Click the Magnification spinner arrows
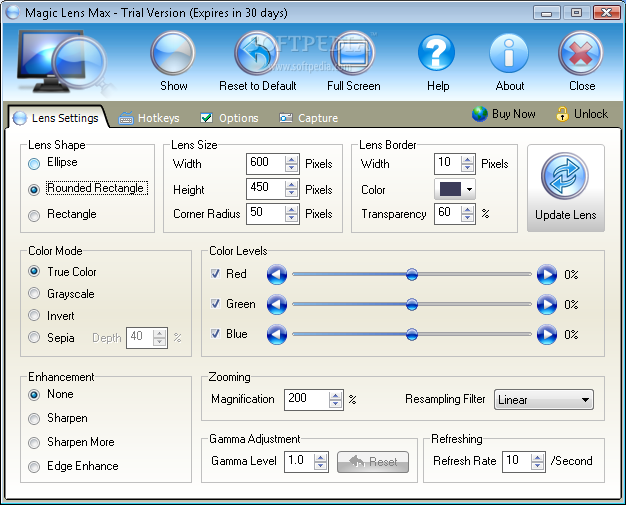The image size is (626, 505). [x=335, y=400]
